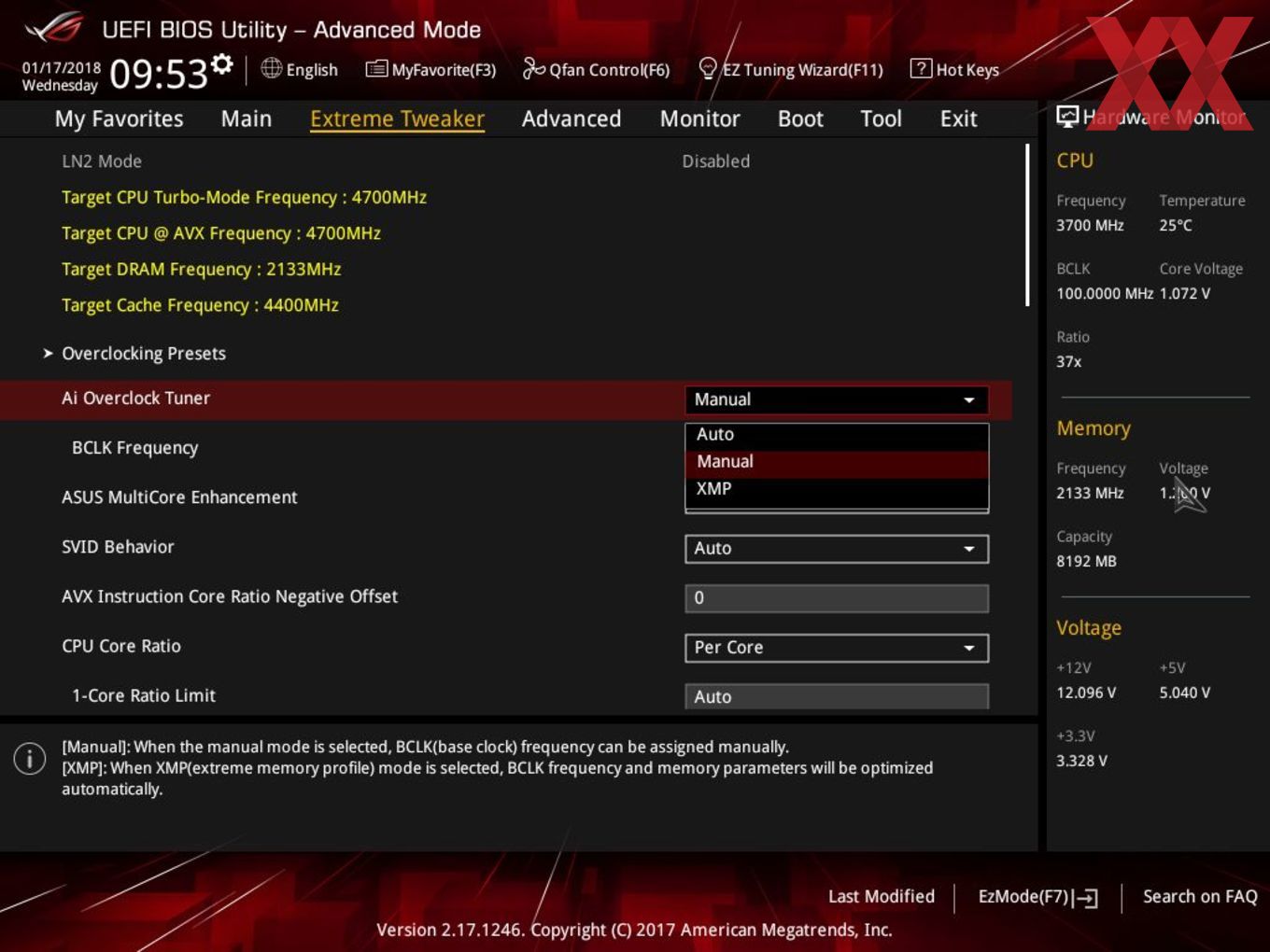This screenshot has height=952, width=1270.
Task: Select the BCLK Frequency row
Action: pyautogui.click(x=505, y=448)
